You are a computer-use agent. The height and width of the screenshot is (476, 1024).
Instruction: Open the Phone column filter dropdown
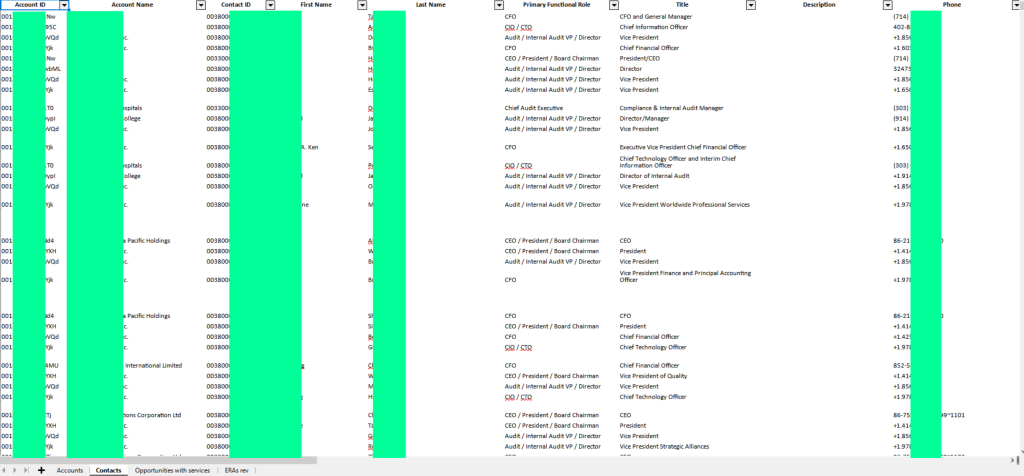[x=1016, y=5]
